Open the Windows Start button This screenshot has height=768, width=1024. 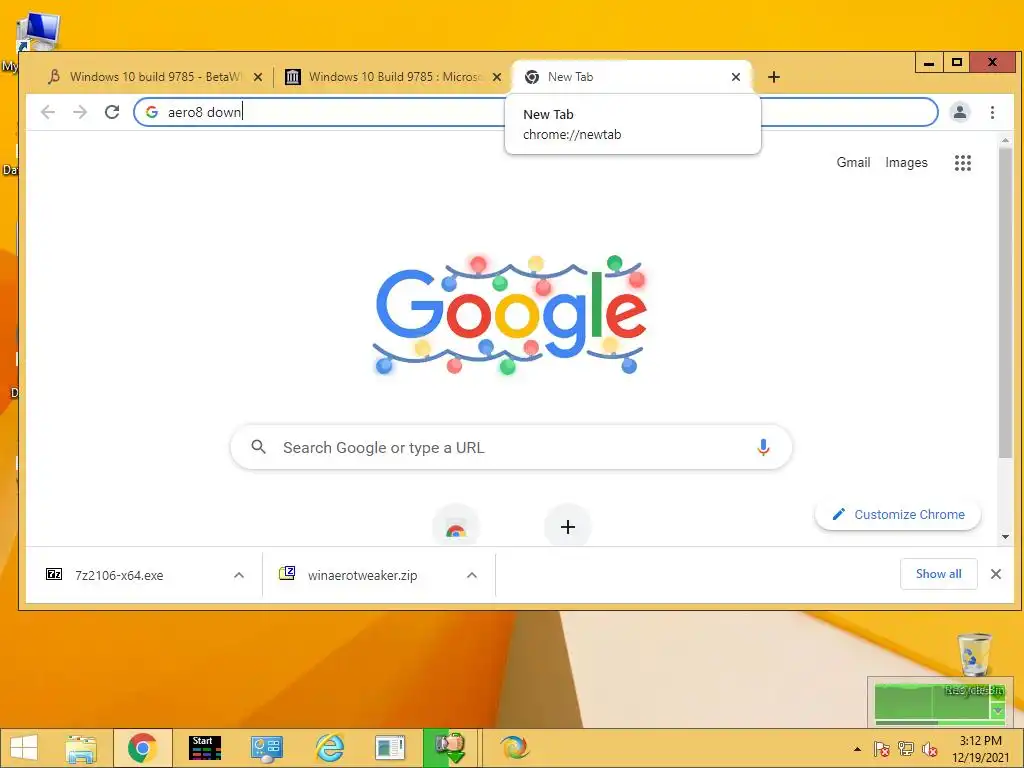click(x=24, y=748)
